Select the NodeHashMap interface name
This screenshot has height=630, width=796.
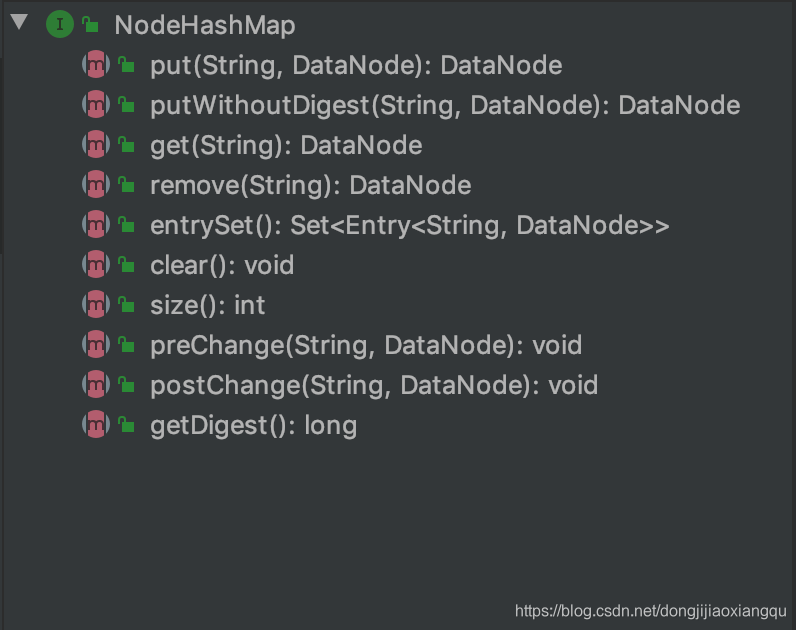[204, 25]
